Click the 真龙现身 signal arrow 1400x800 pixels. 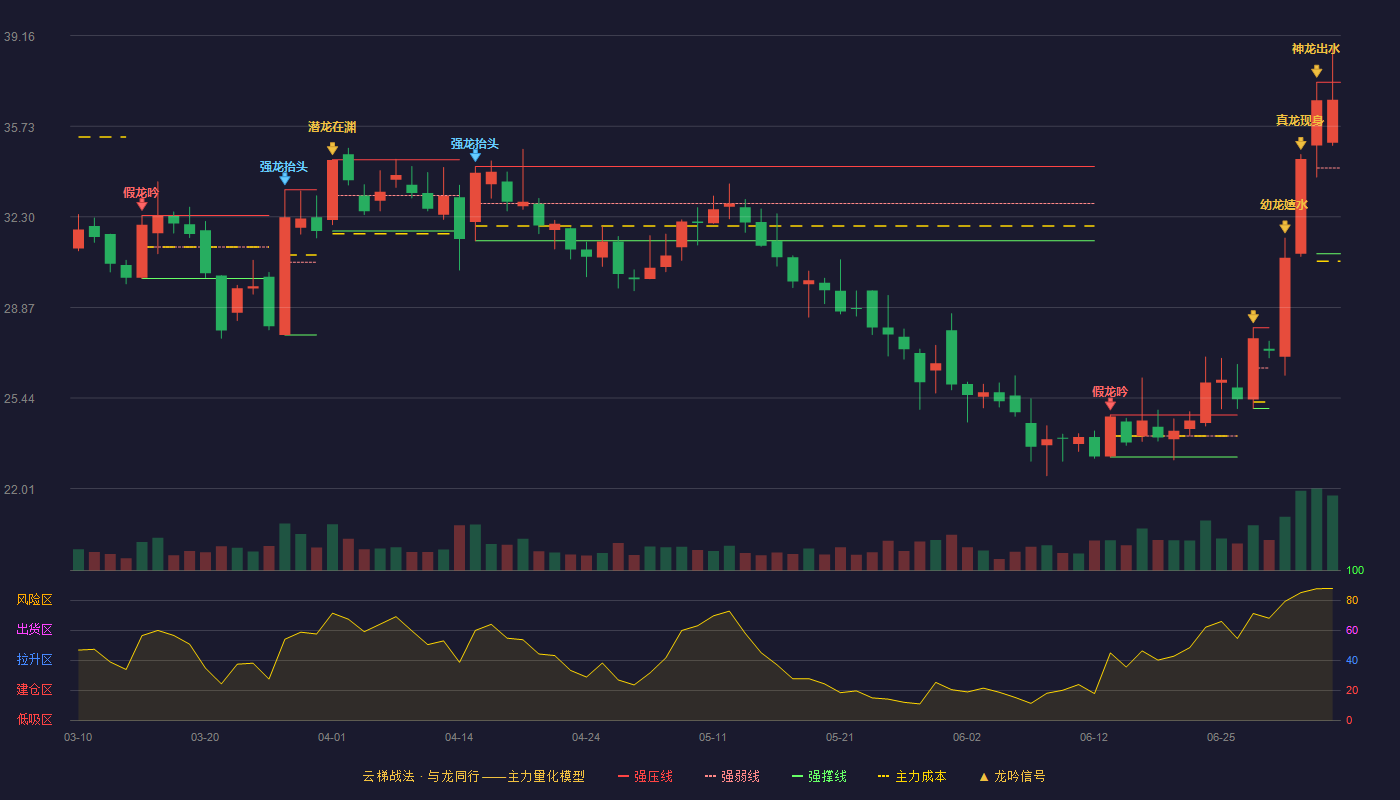pyautogui.click(x=1301, y=143)
